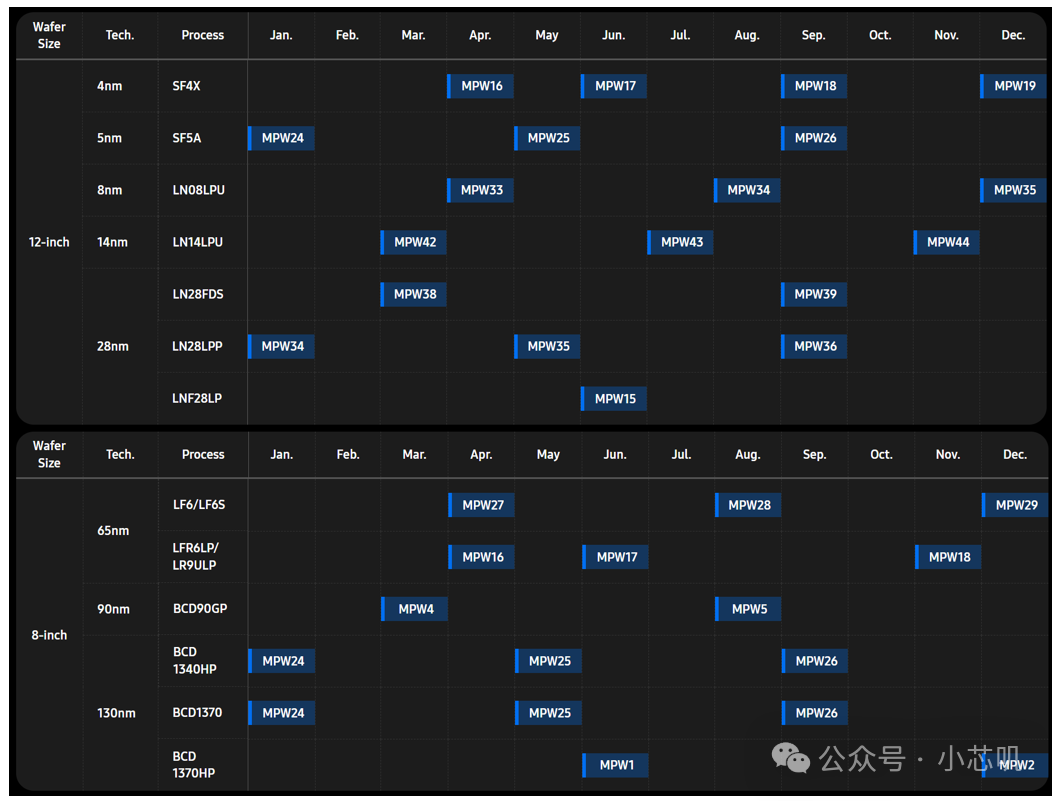This screenshot has width=1056, height=801.
Task: Click MPW36 in the LN28LPP row
Action: click(814, 346)
